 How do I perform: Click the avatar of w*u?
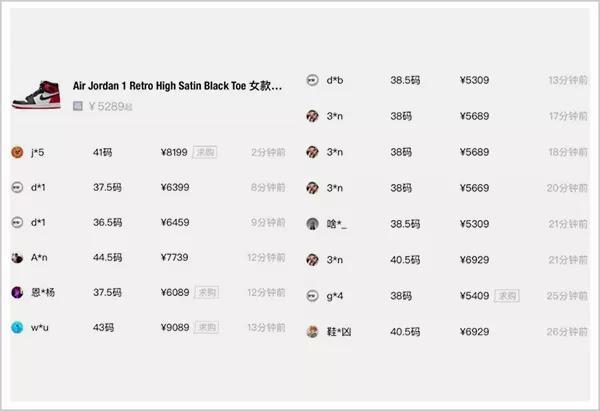coord(17,327)
